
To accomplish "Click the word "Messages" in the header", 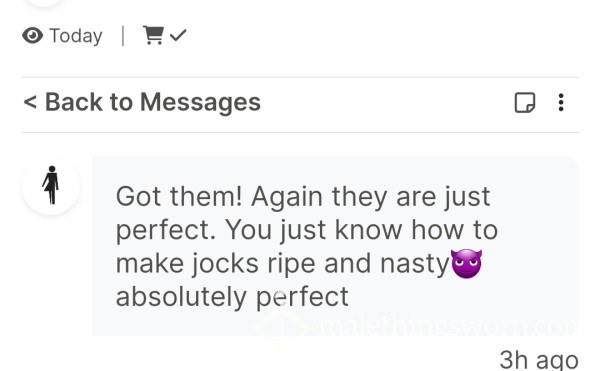I will click(x=201, y=103).
